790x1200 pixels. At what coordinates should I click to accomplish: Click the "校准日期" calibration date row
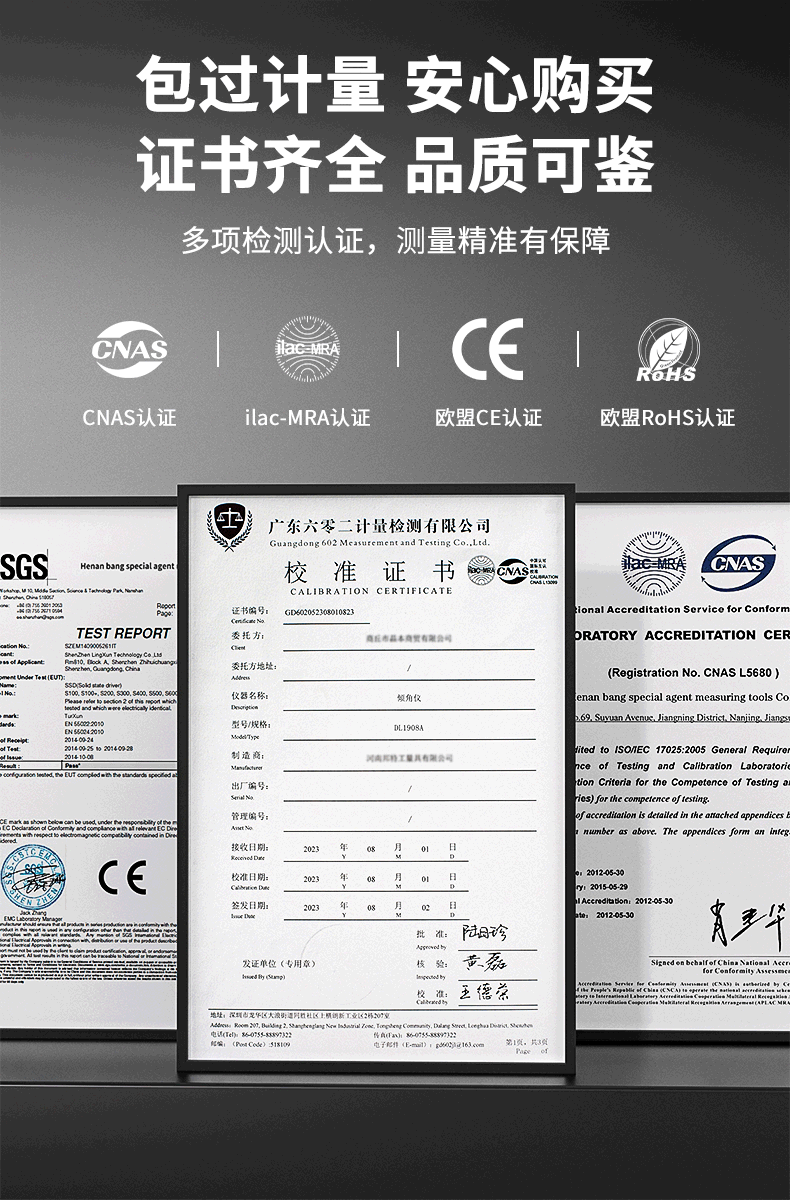(349, 879)
